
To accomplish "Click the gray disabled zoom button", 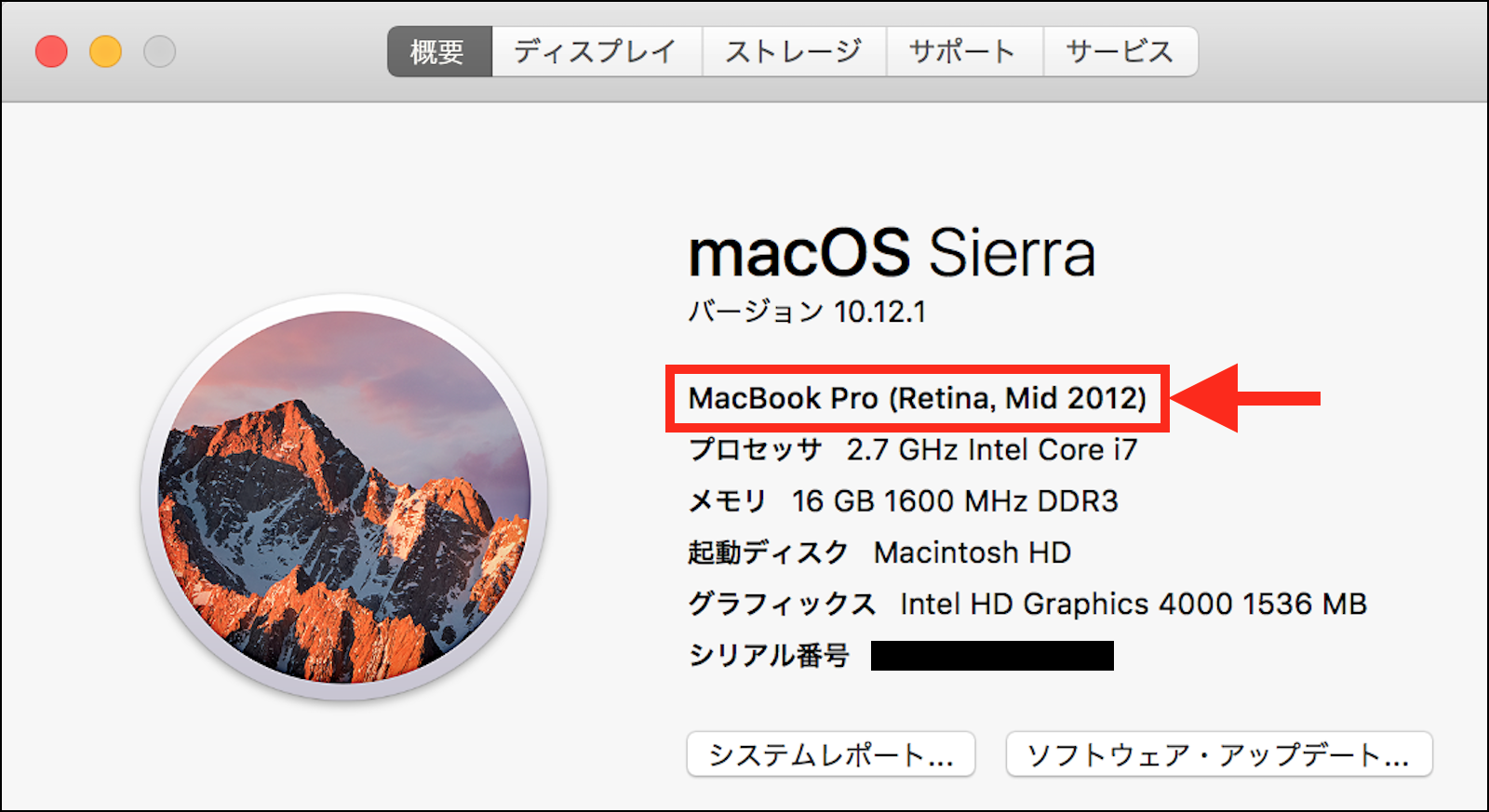I will click(159, 51).
